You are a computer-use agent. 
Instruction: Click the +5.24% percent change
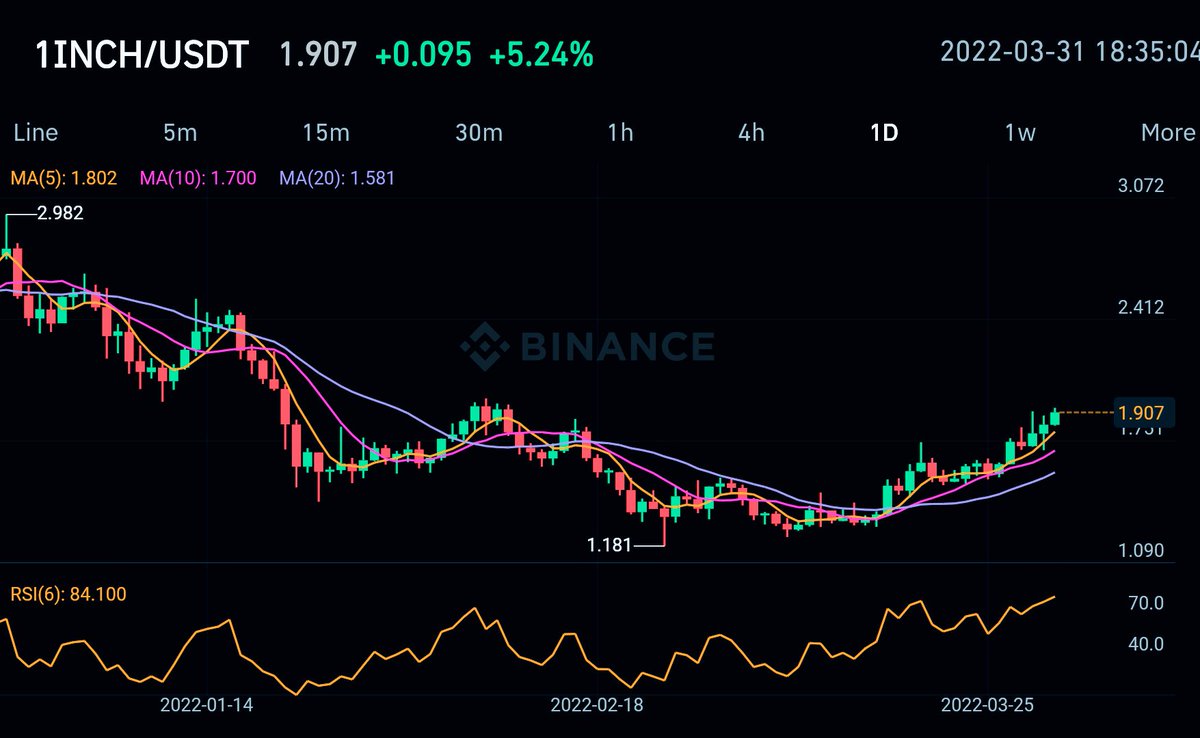point(541,55)
